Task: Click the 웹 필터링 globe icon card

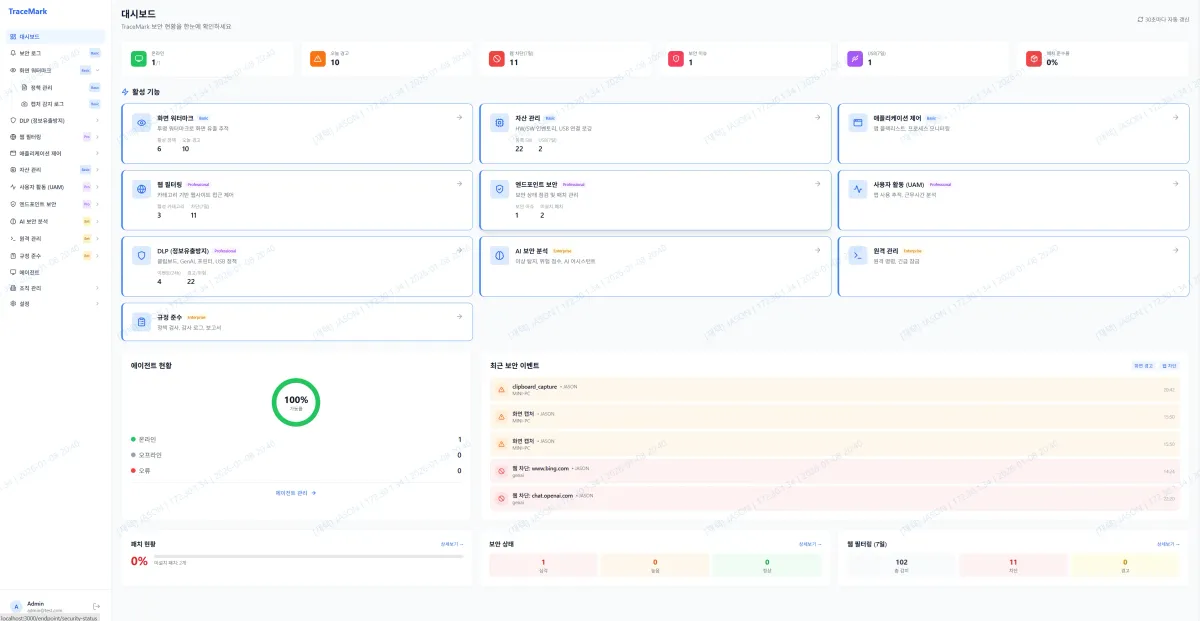Action: pos(296,199)
